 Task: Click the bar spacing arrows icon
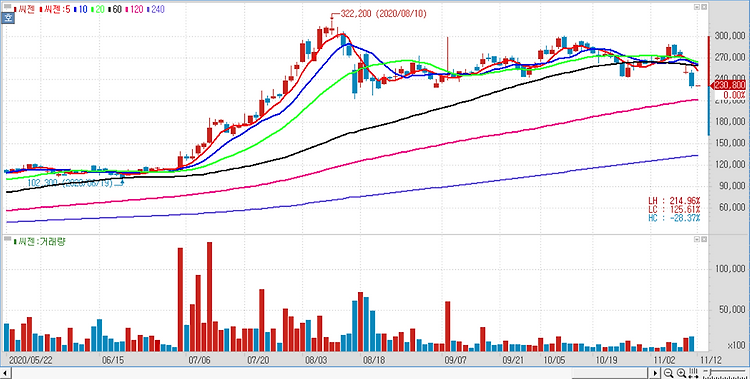(x=693, y=373)
